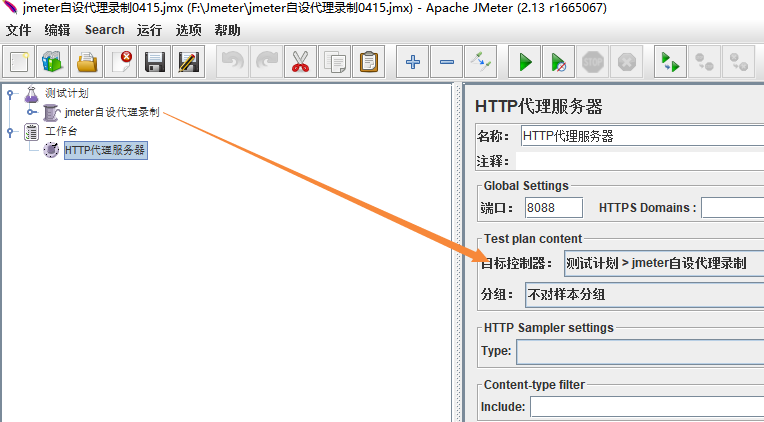
Task: Click the Content-type filter label
Action: pos(535,385)
